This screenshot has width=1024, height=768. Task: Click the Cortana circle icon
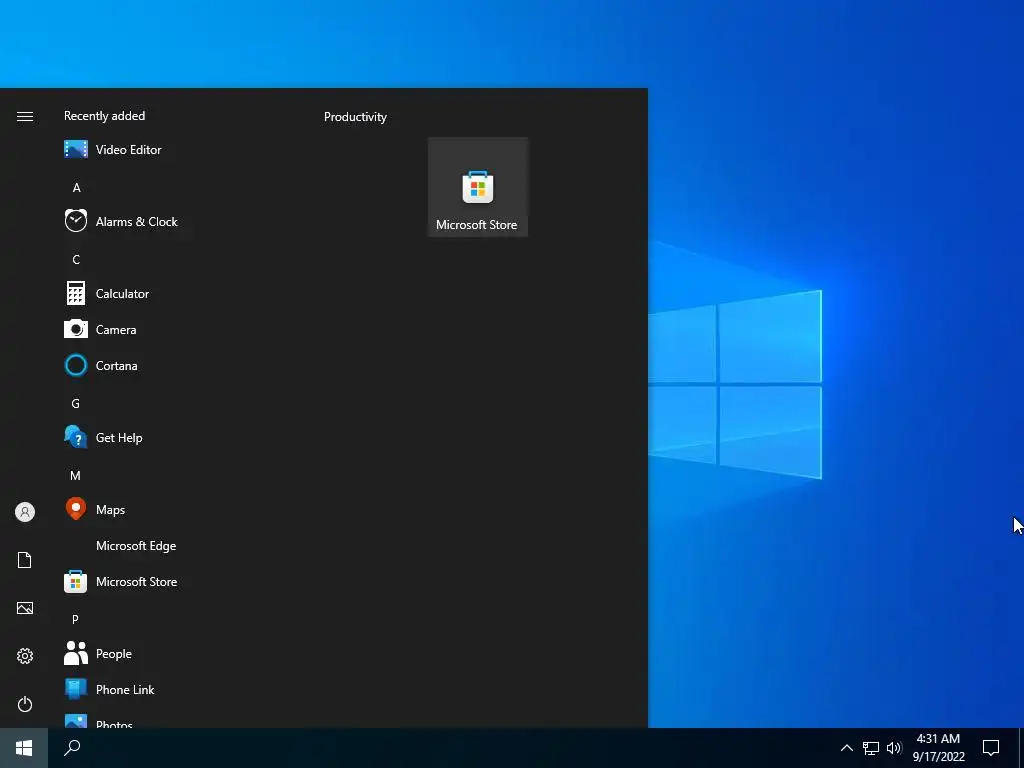(x=76, y=365)
